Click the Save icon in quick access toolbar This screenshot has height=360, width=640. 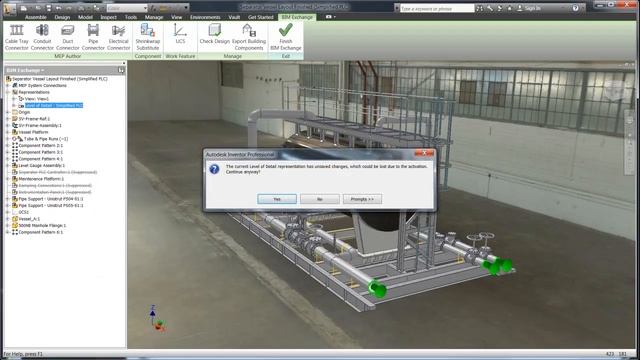(x=49, y=8)
